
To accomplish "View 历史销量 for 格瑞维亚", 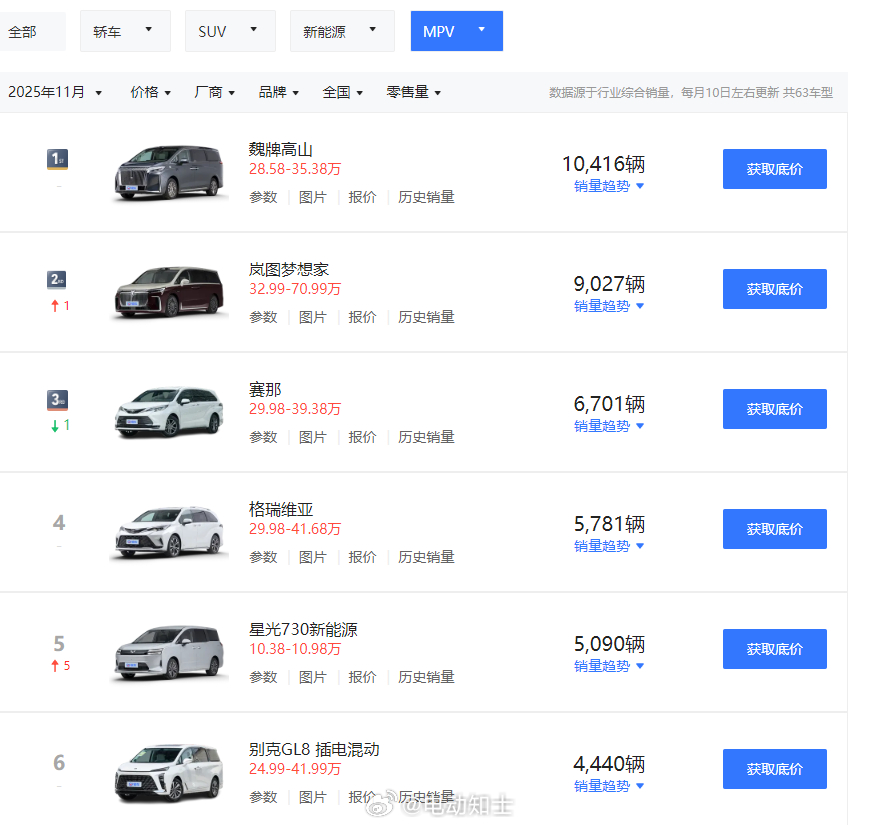I will pyautogui.click(x=426, y=557).
